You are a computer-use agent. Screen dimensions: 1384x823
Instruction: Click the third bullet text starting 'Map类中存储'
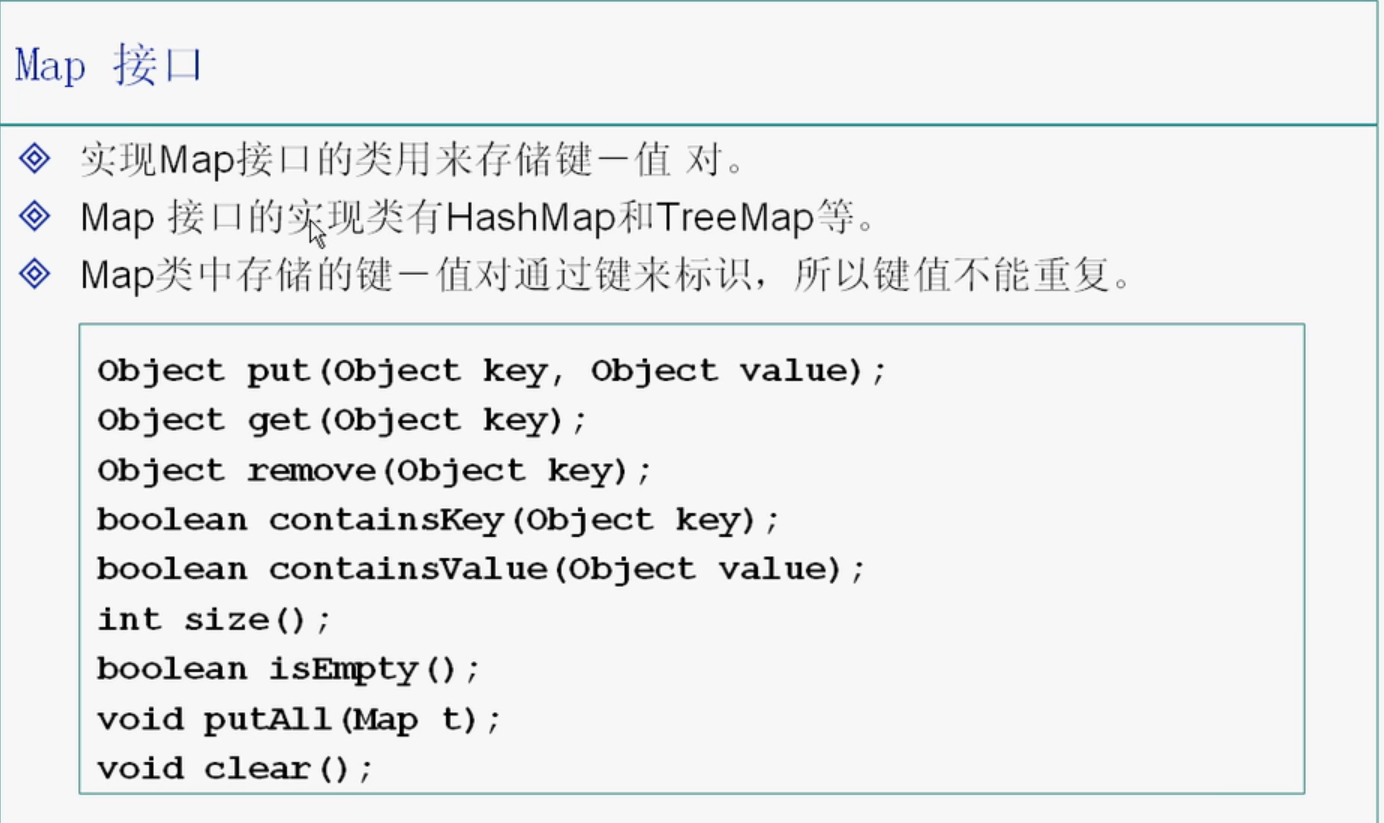coord(606,275)
